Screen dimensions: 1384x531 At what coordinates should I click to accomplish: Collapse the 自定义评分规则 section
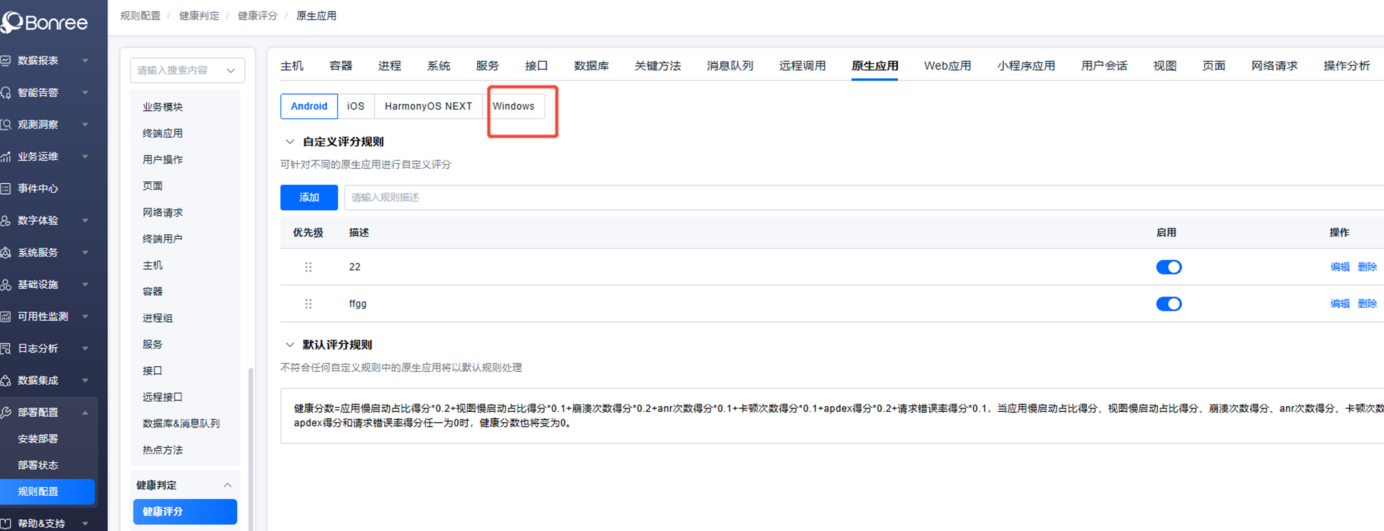point(290,142)
